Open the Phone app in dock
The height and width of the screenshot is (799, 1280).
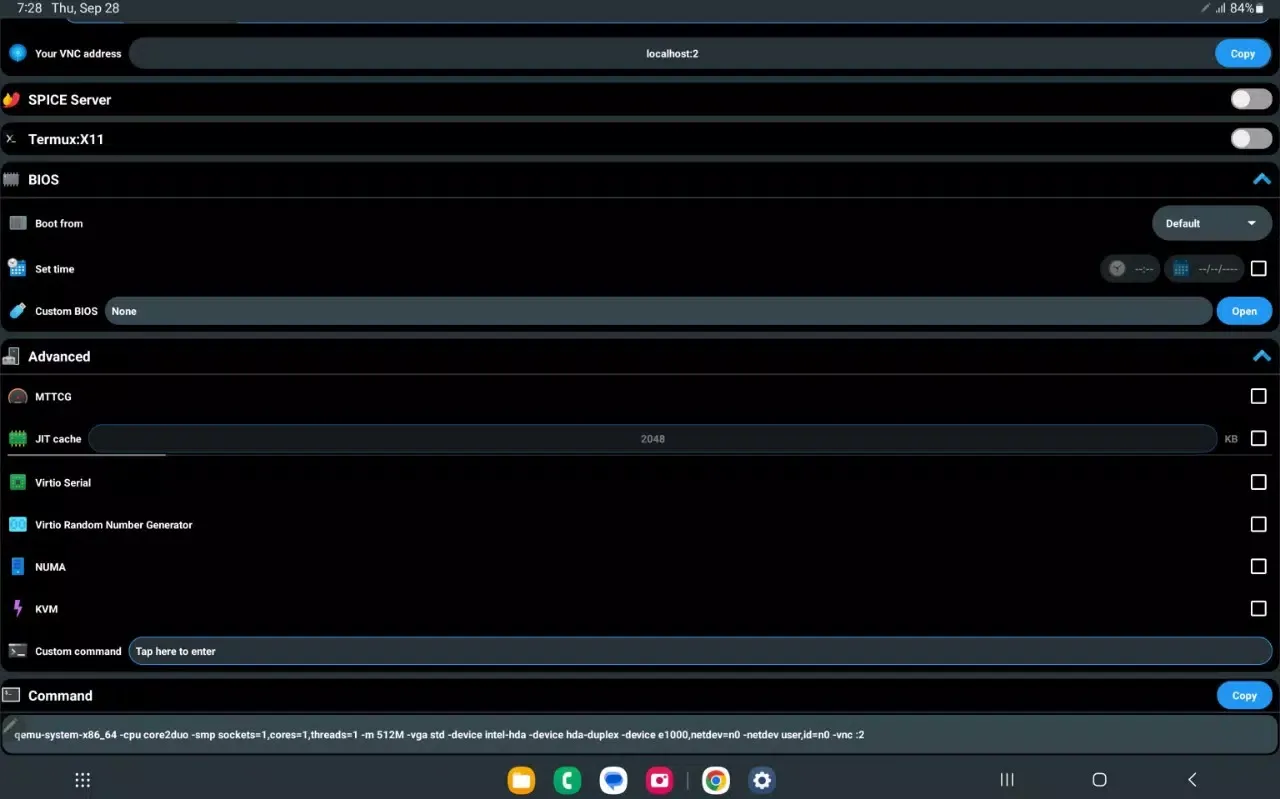coord(567,780)
